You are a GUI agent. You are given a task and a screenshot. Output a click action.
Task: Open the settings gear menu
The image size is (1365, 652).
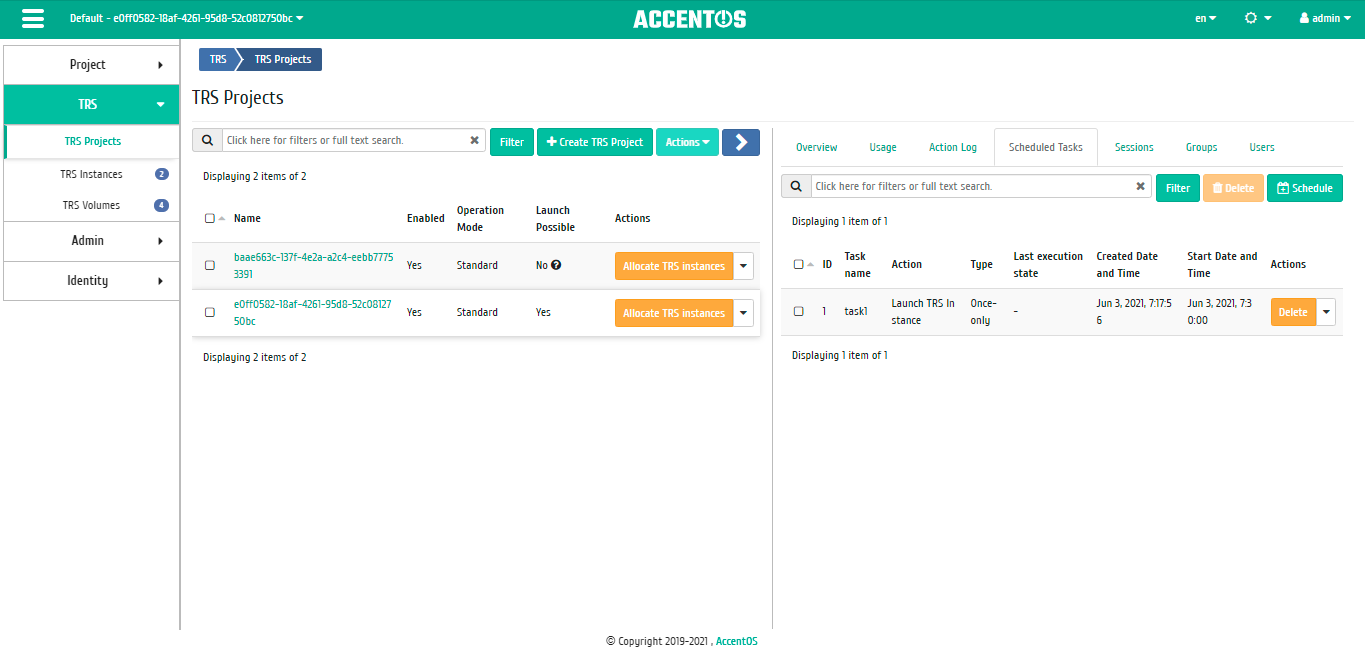(x=1257, y=18)
